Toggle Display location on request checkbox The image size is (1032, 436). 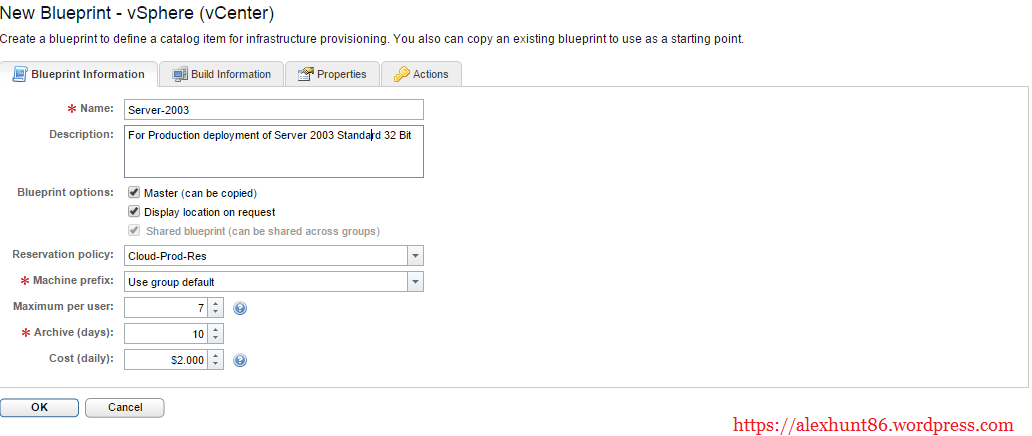tap(134, 212)
